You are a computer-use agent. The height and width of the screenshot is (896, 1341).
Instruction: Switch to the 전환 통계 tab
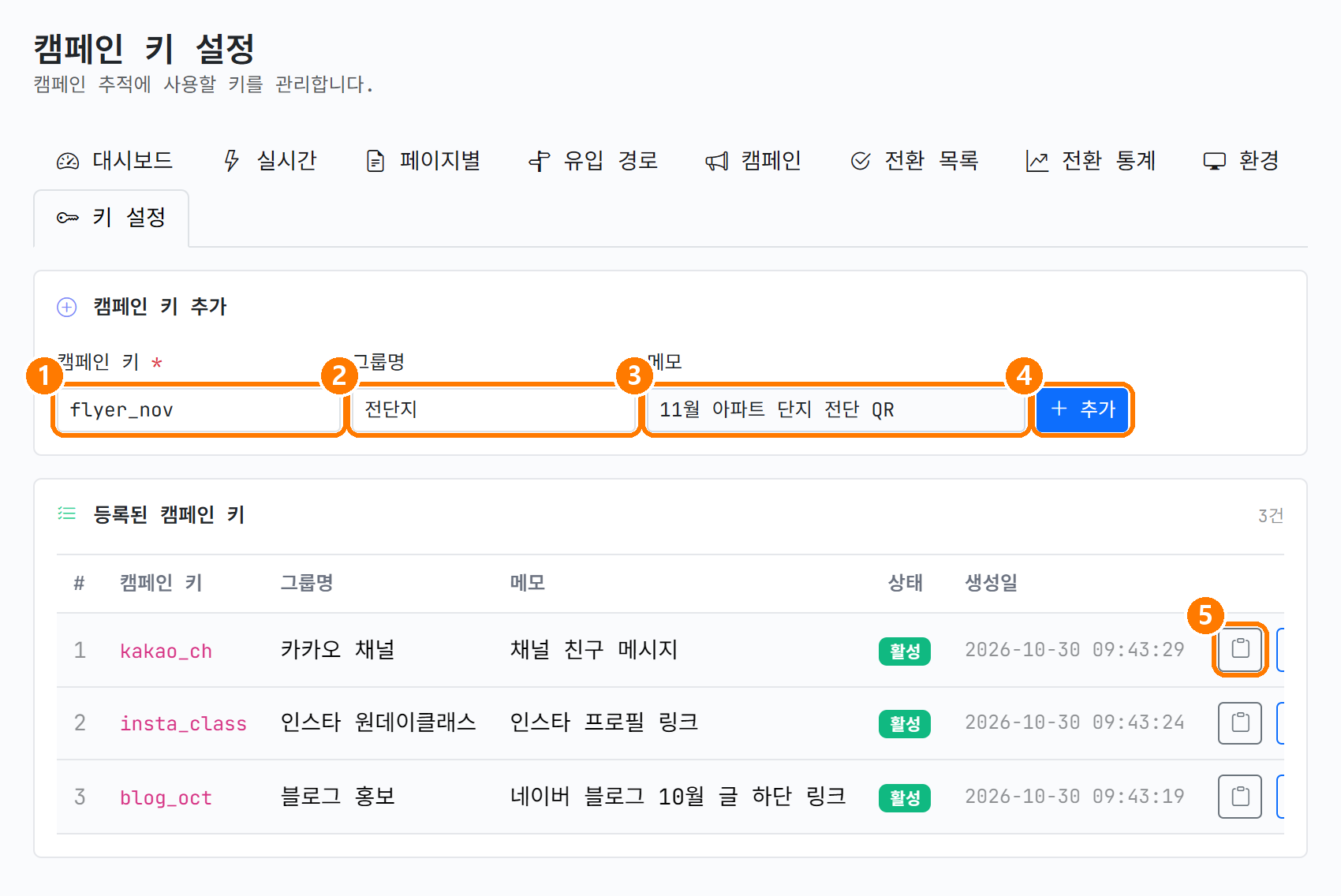click(1092, 161)
